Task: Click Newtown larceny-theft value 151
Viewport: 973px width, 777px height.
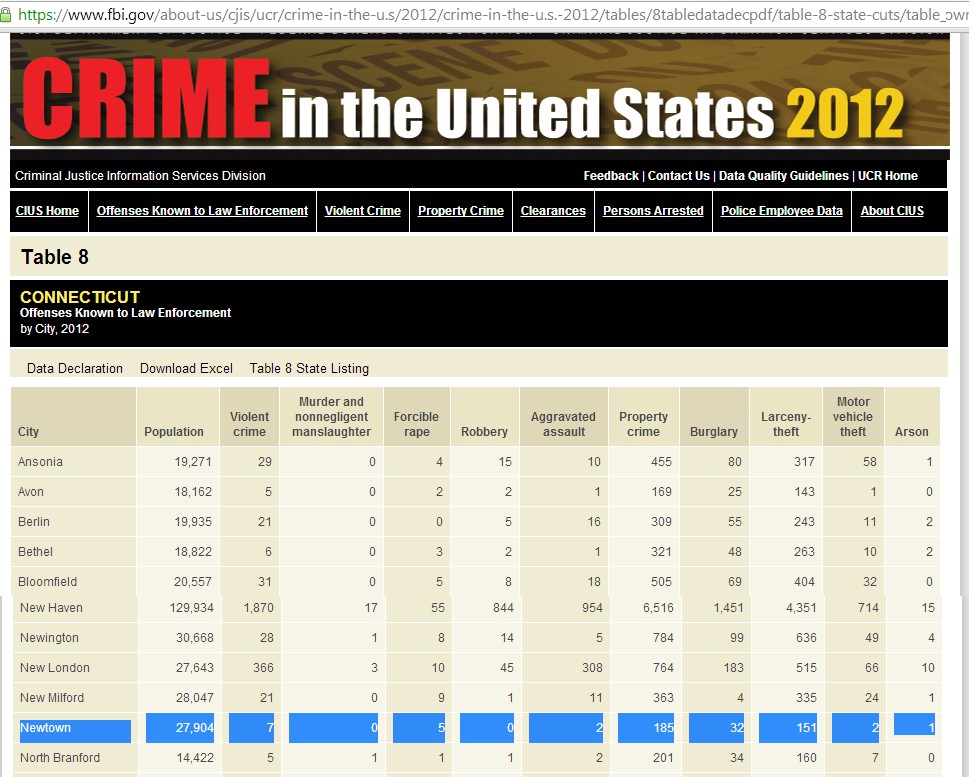Action: pos(806,727)
